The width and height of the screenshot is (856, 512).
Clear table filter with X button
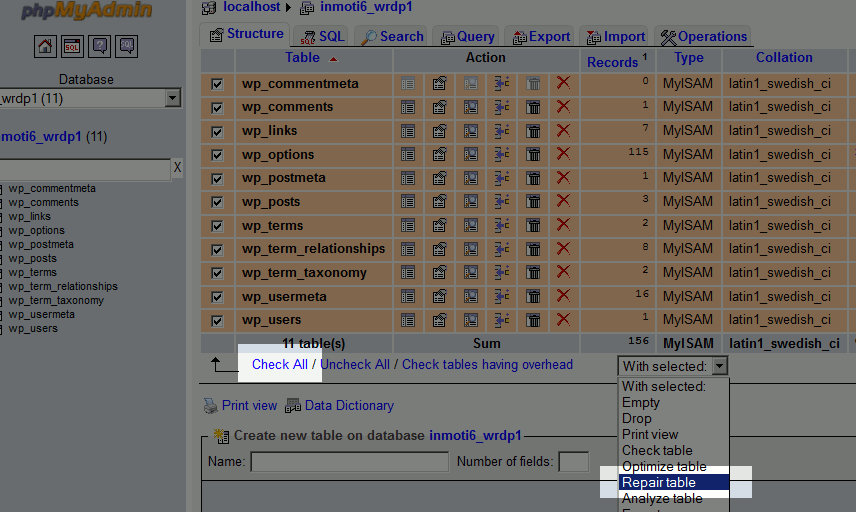[x=177, y=167]
